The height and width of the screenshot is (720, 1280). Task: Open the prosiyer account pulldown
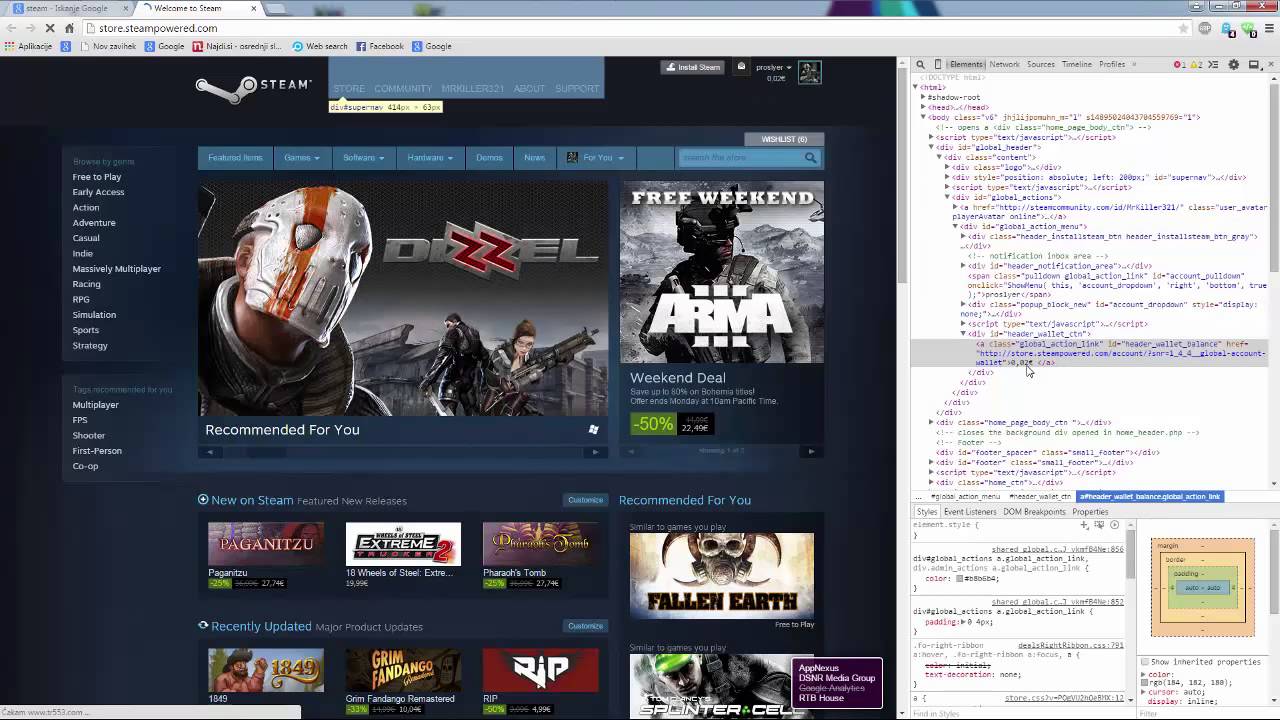(773, 67)
